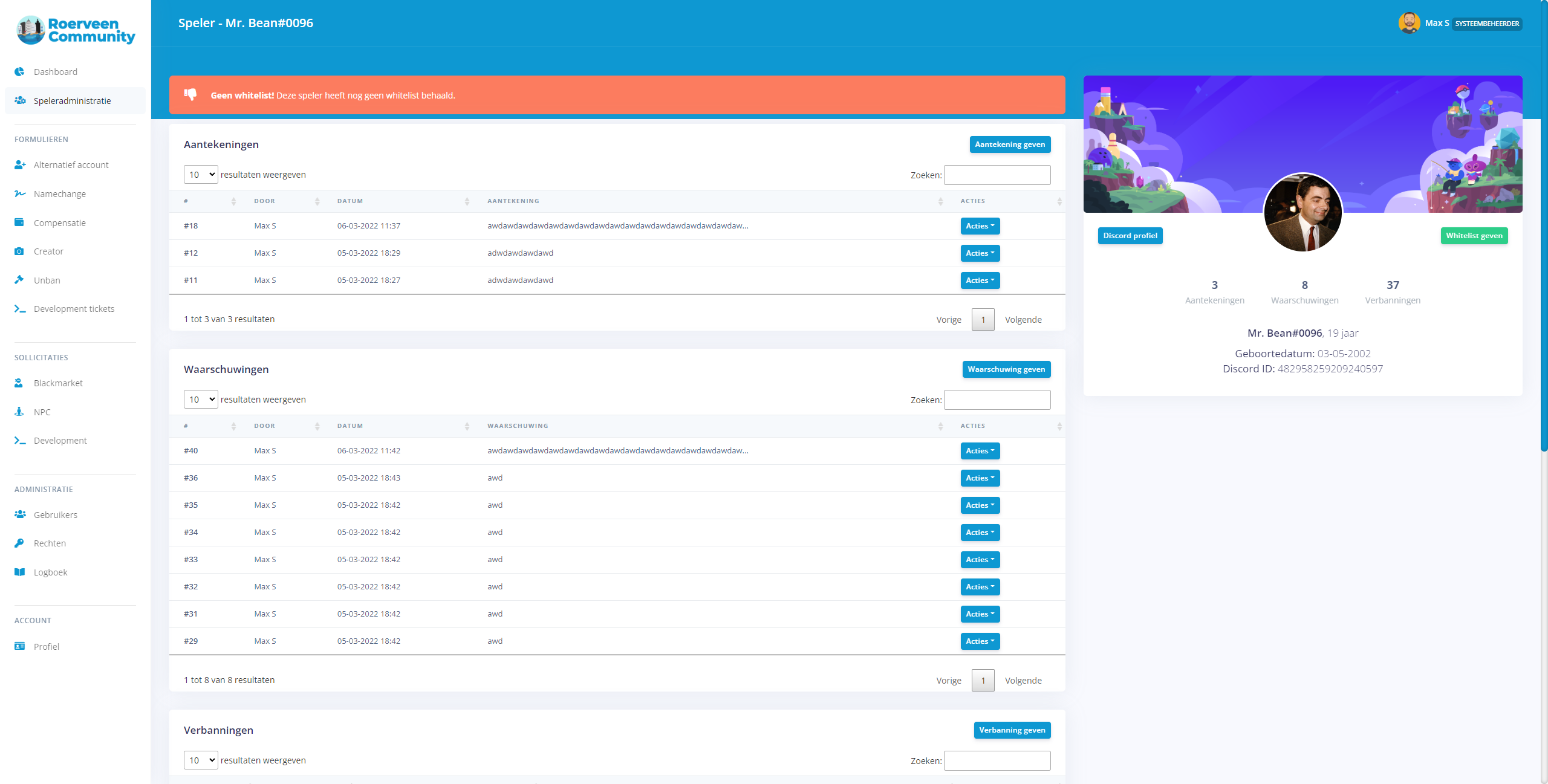This screenshot has height=784, width=1548.
Task: Click the Creator camera icon
Action: [19, 251]
